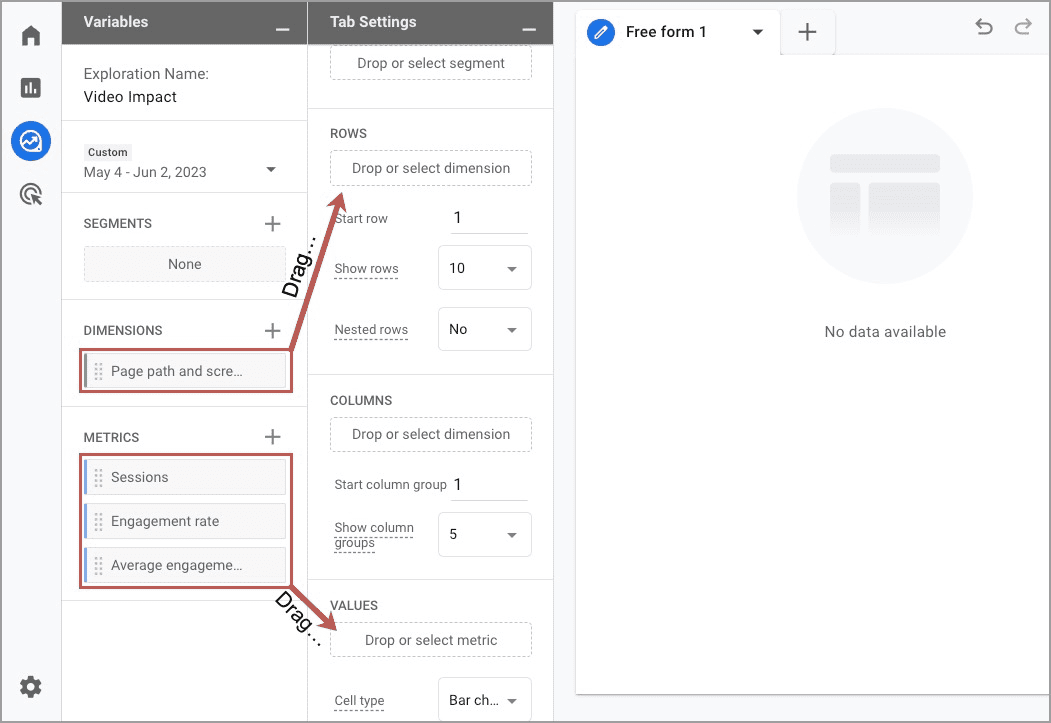Viewport: 1051px width, 723px height.
Task: Add a new segment with plus icon
Action: point(272,224)
